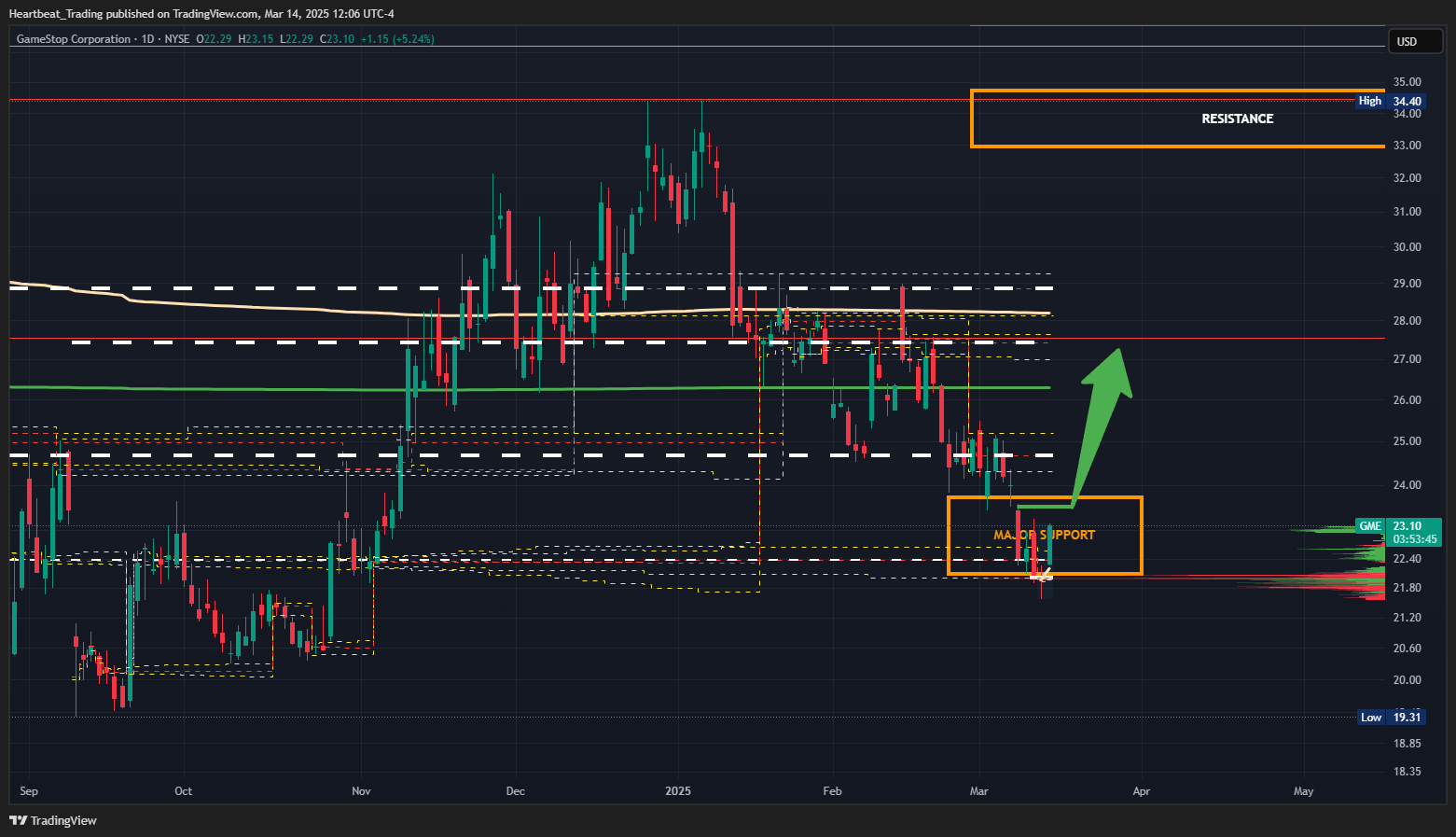Viewport: 1456px width, 837px height.
Task: Click the Feb label on time axis
Action: [832, 791]
